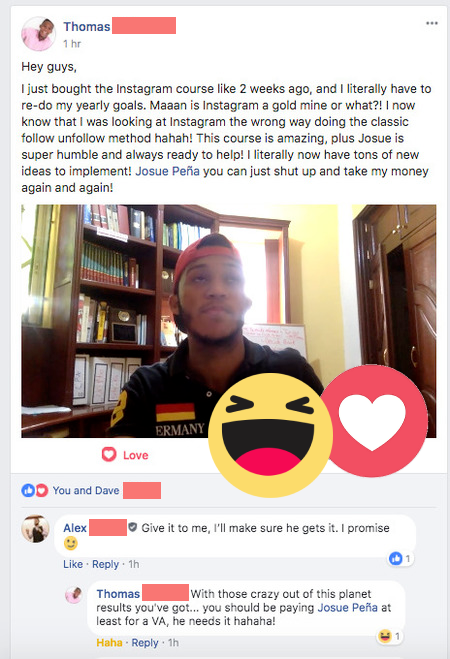Open the Josue Peña mention in the post text

(x=167, y=171)
